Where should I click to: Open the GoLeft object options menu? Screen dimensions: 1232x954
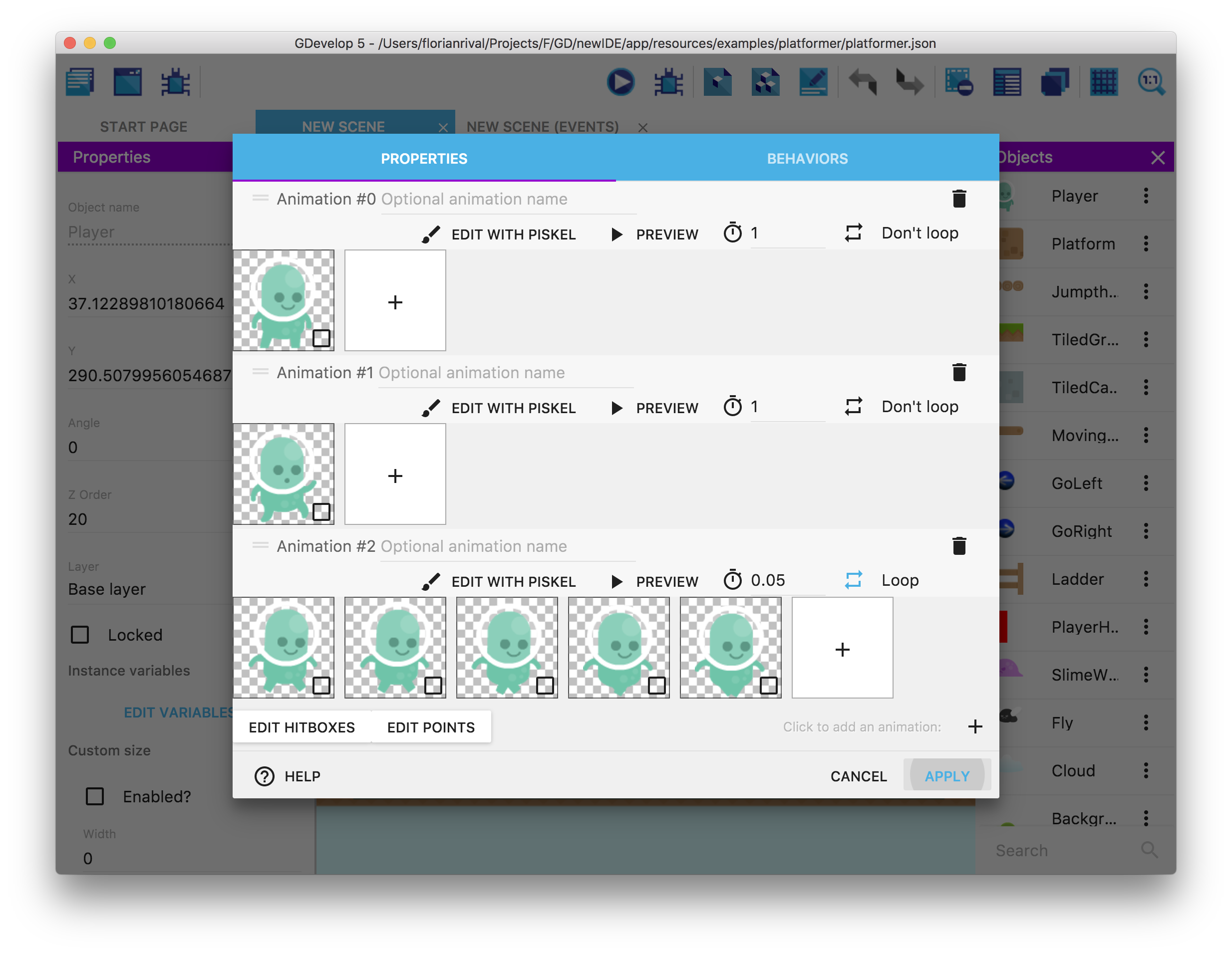1146,483
